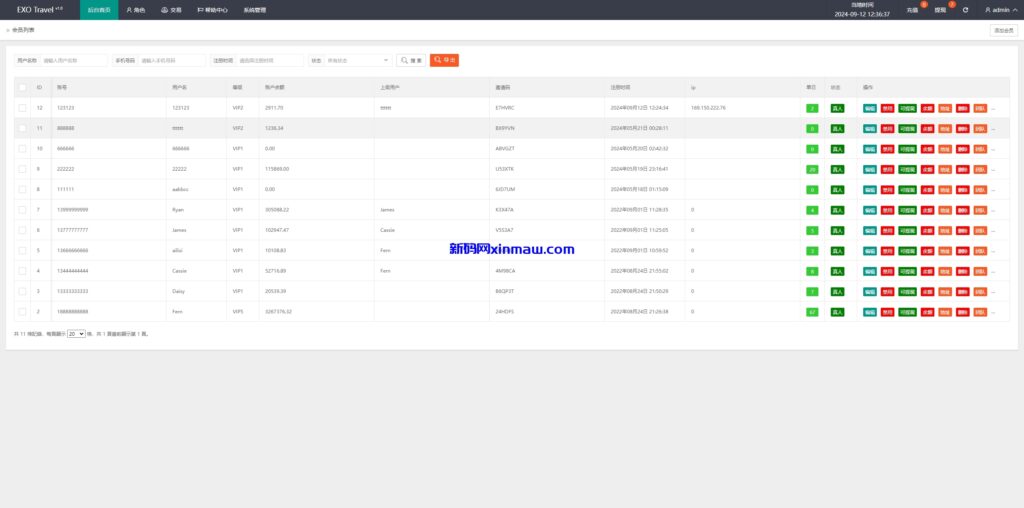
Task: Select the checkbox for user Fern's row
Action: tap(22, 312)
